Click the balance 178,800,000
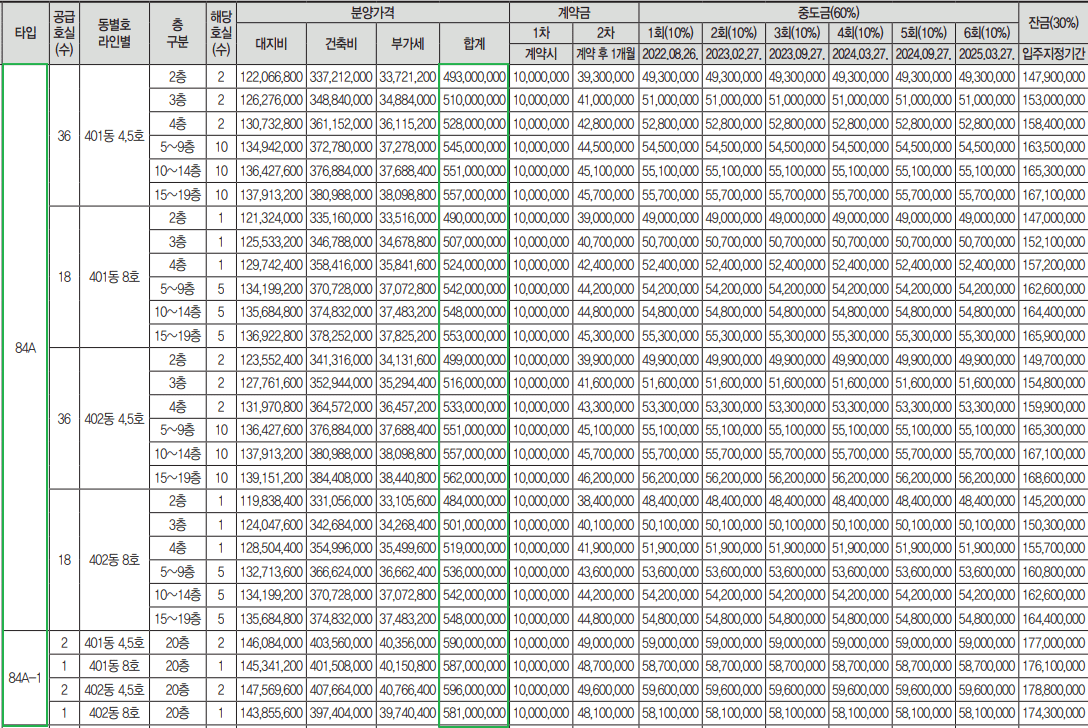This screenshot has width=1088, height=728. click(1053, 690)
